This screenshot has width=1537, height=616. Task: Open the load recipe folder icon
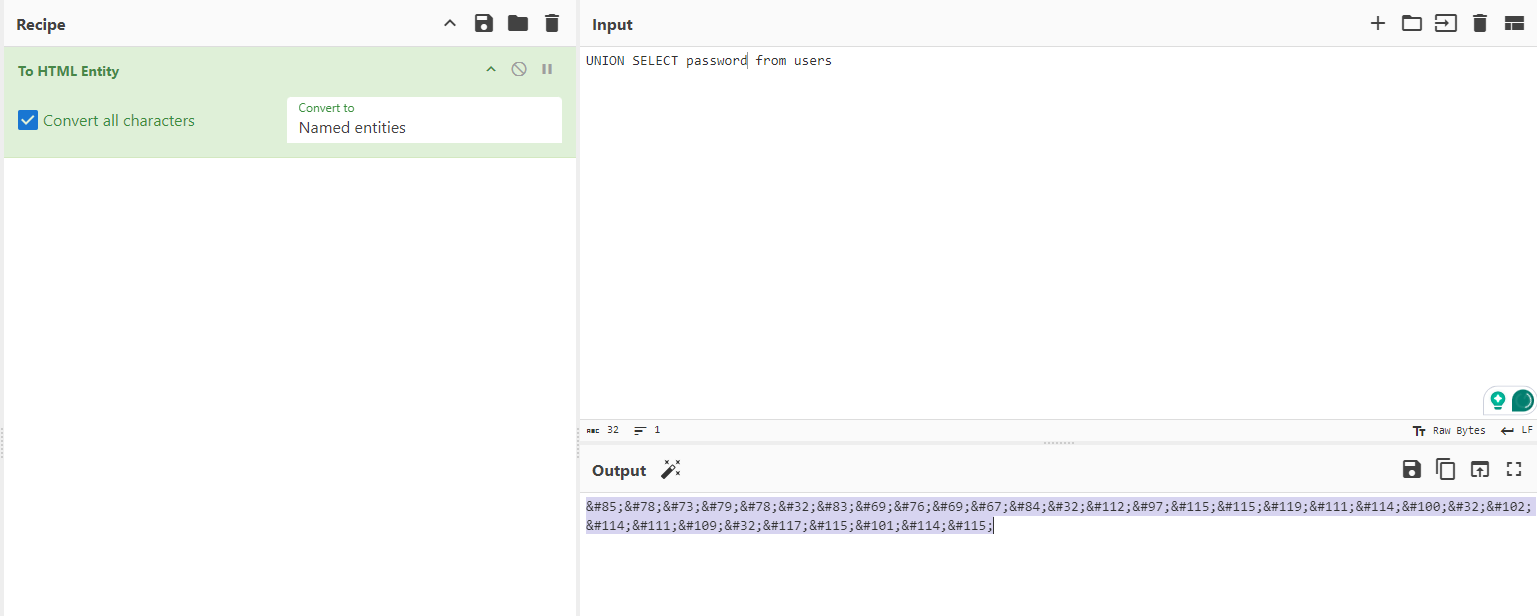point(517,24)
